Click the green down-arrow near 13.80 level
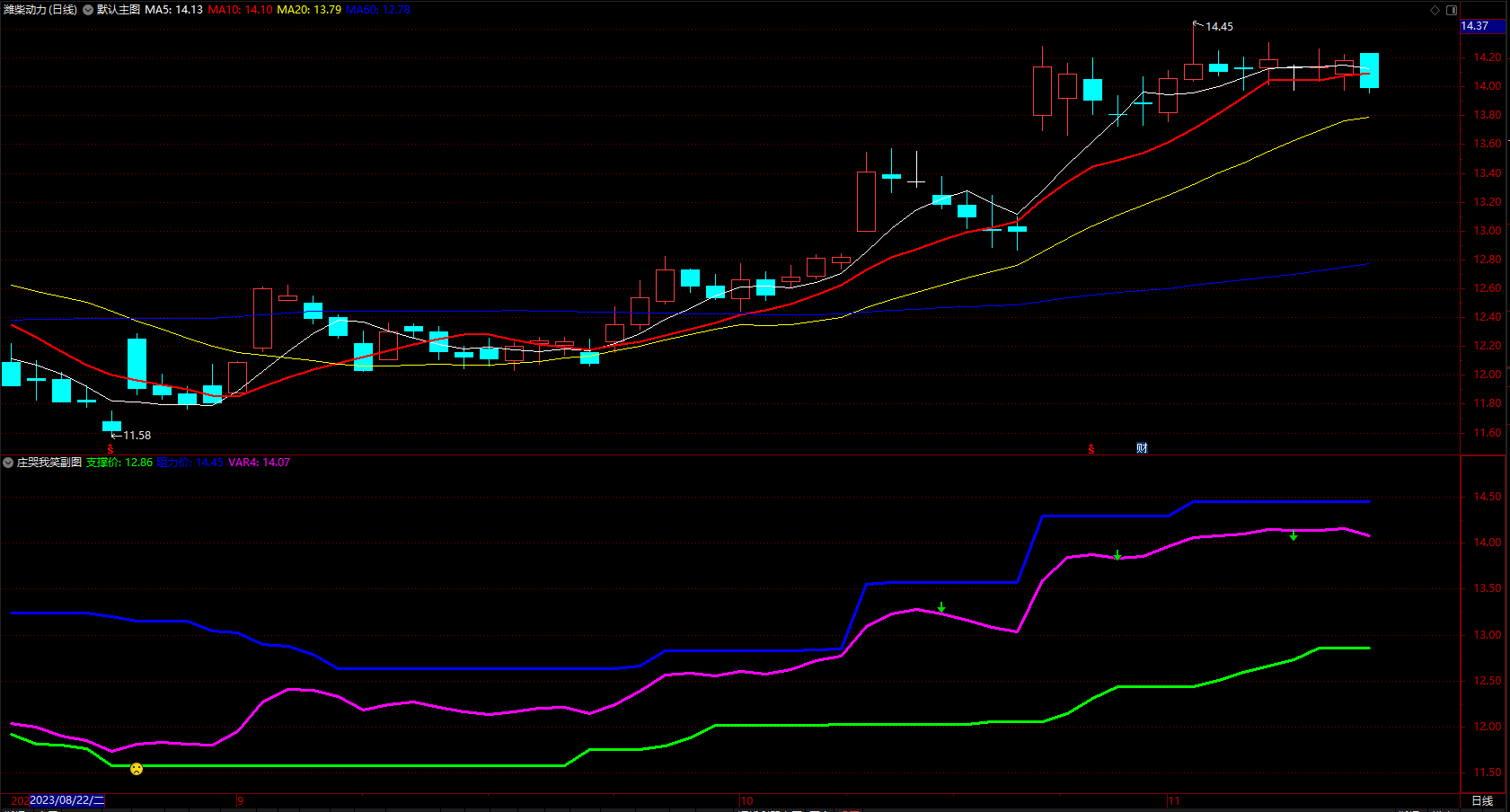This screenshot has height=812, width=1510. click(1117, 555)
